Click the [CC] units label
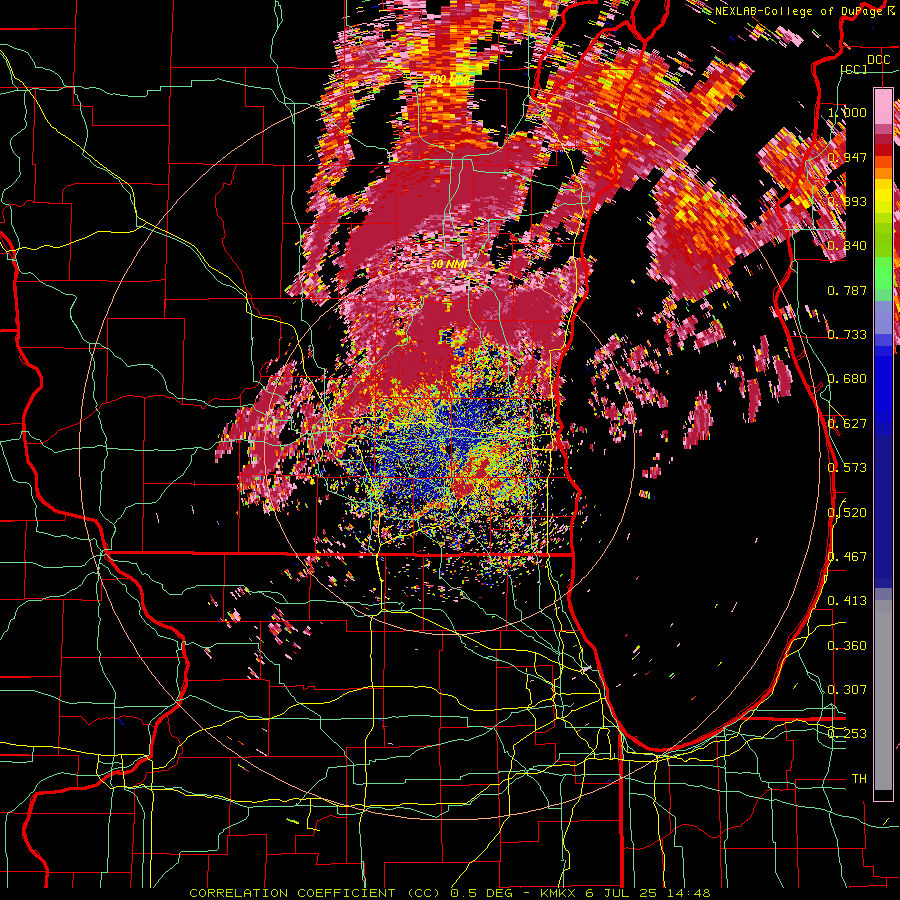This screenshot has height=900, width=900. pyautogui.click(x=854, y=69)
